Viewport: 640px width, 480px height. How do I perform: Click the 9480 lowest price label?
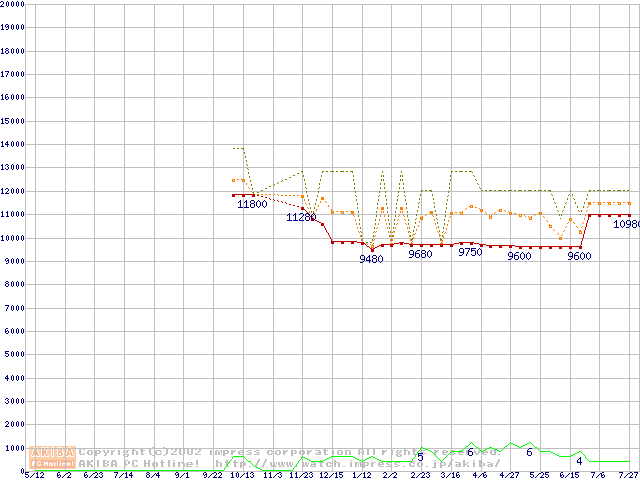pyautogui.click(x=371, y=259)
